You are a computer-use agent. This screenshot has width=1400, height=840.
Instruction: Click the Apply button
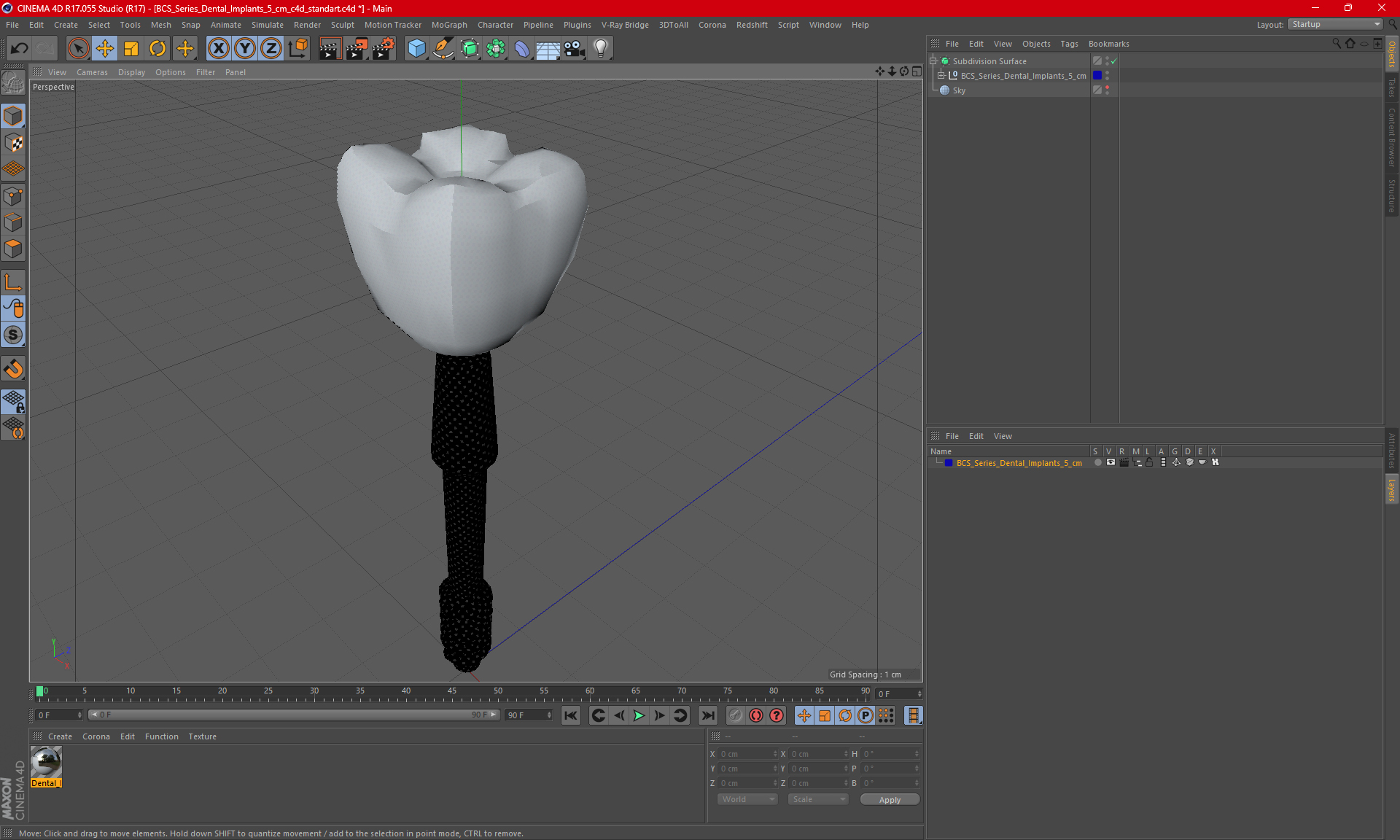click(x=890, y=800)
